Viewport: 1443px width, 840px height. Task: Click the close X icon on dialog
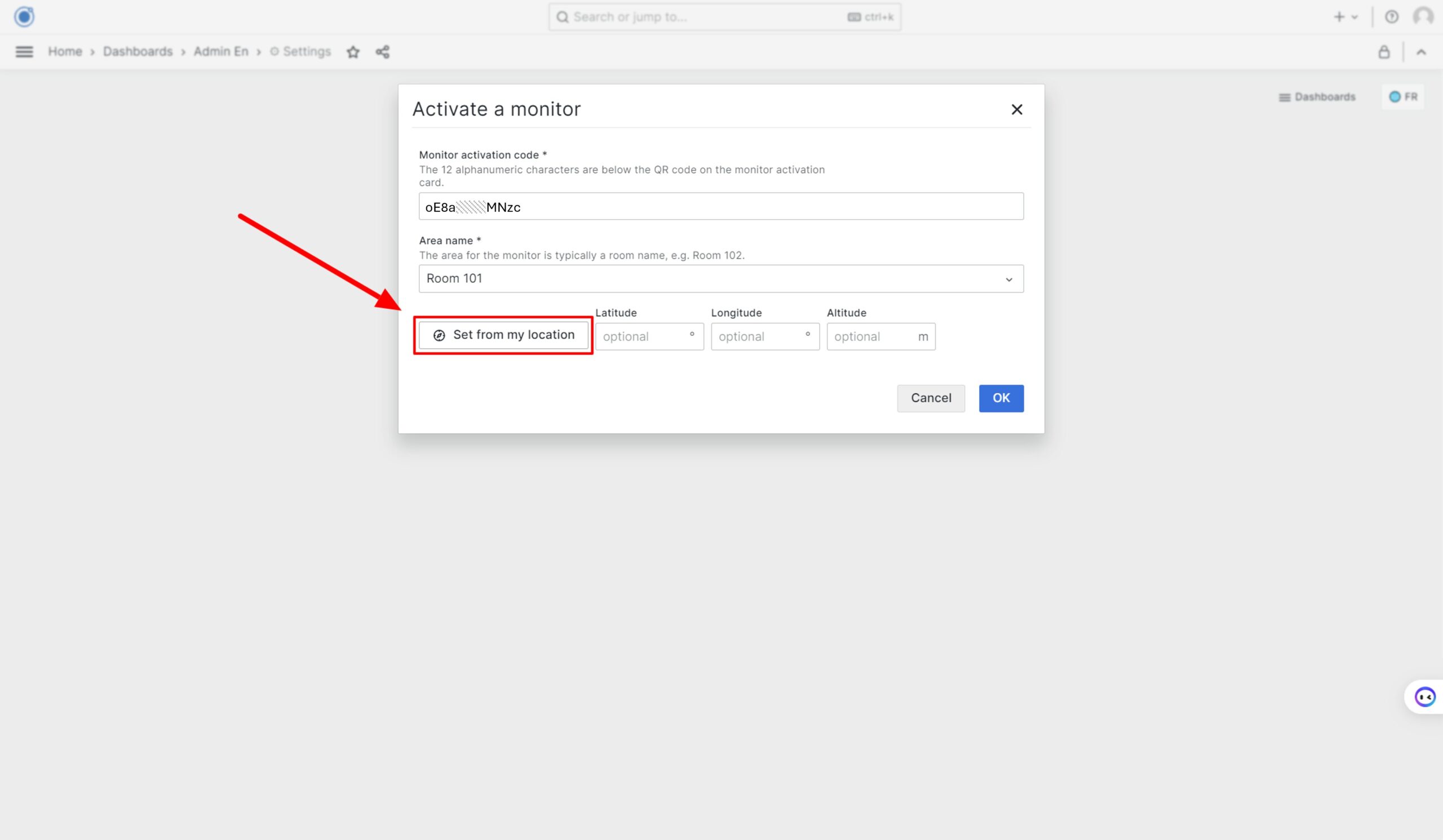1016,109
